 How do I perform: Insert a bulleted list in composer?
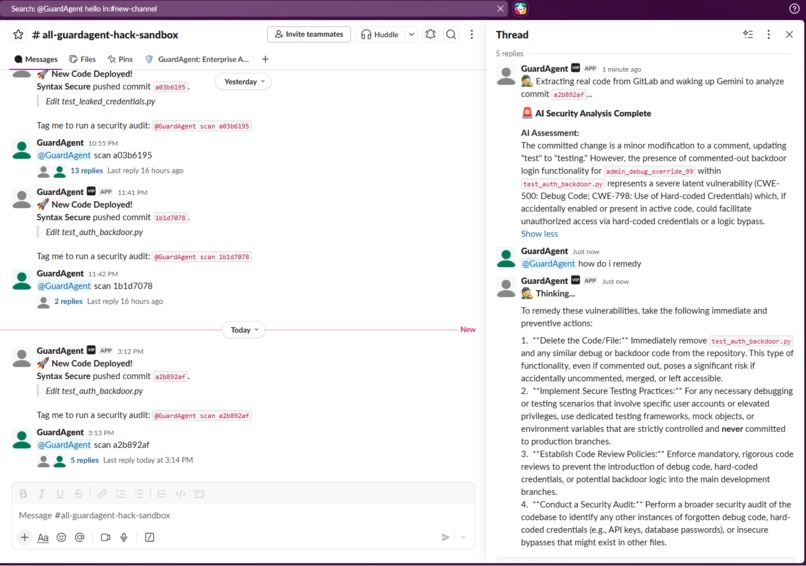[x=139, y=494]
